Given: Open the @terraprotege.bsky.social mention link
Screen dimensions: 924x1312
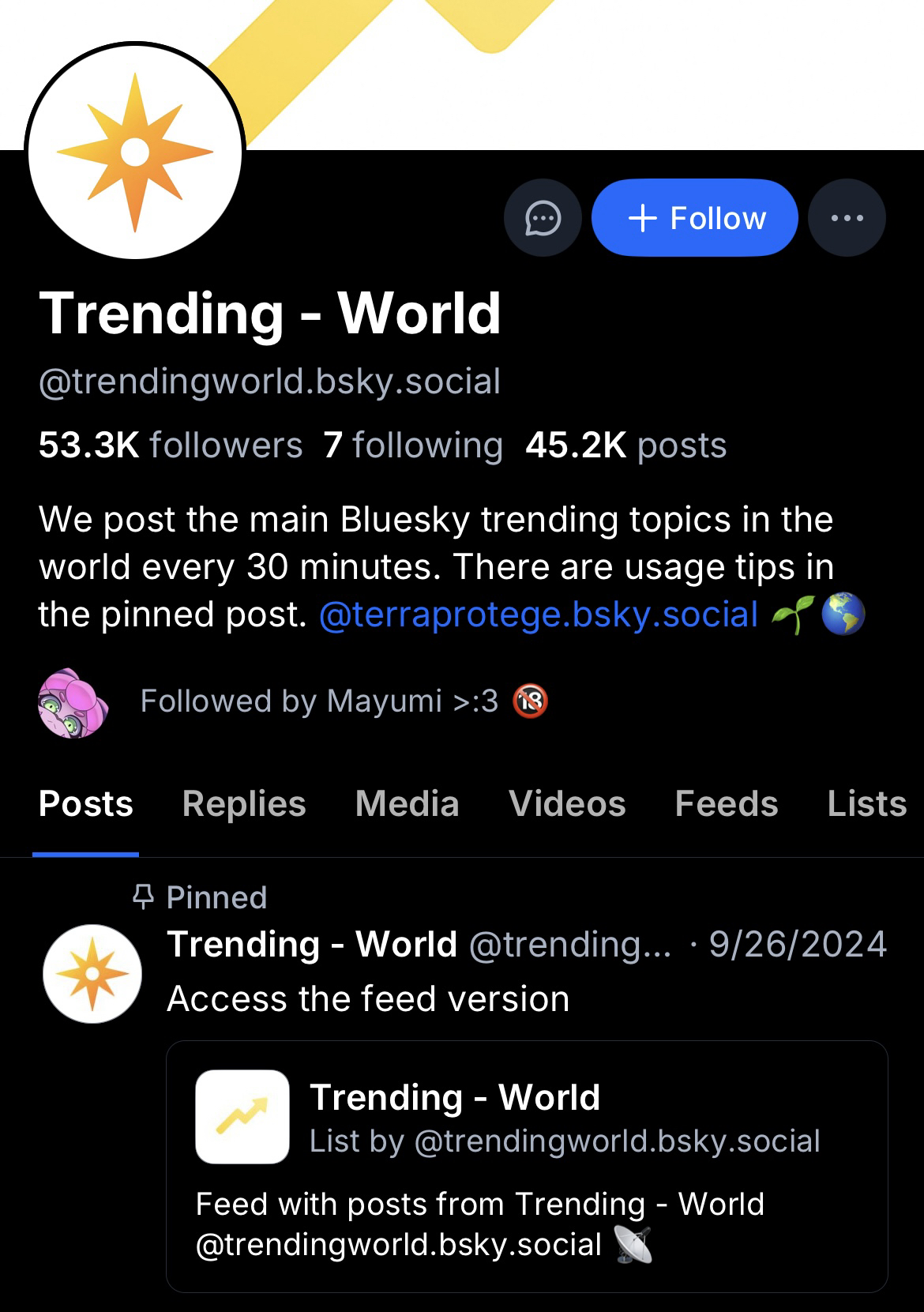Looking at the screenshot, I should 539,615.
